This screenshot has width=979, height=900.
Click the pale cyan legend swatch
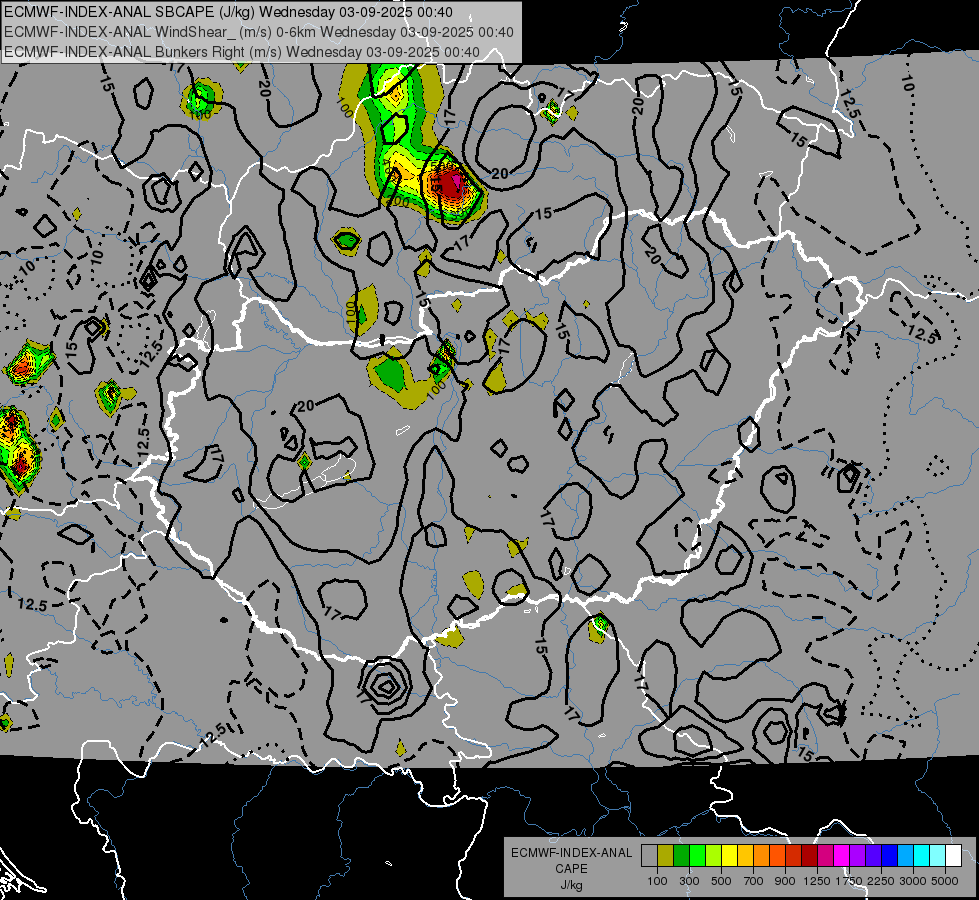coord(938,855)
